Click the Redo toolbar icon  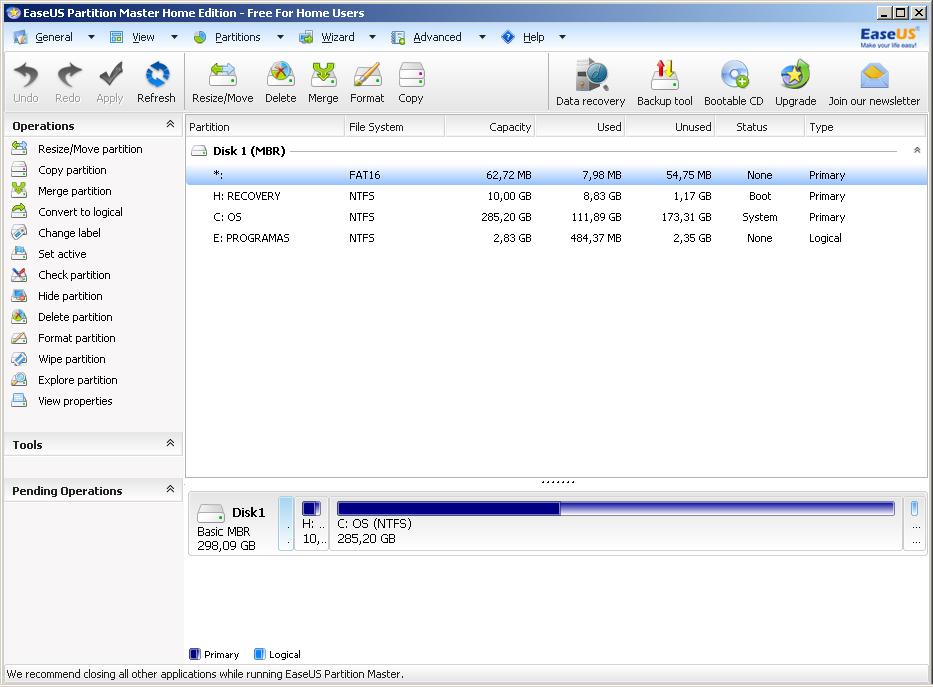pos(68,83)
